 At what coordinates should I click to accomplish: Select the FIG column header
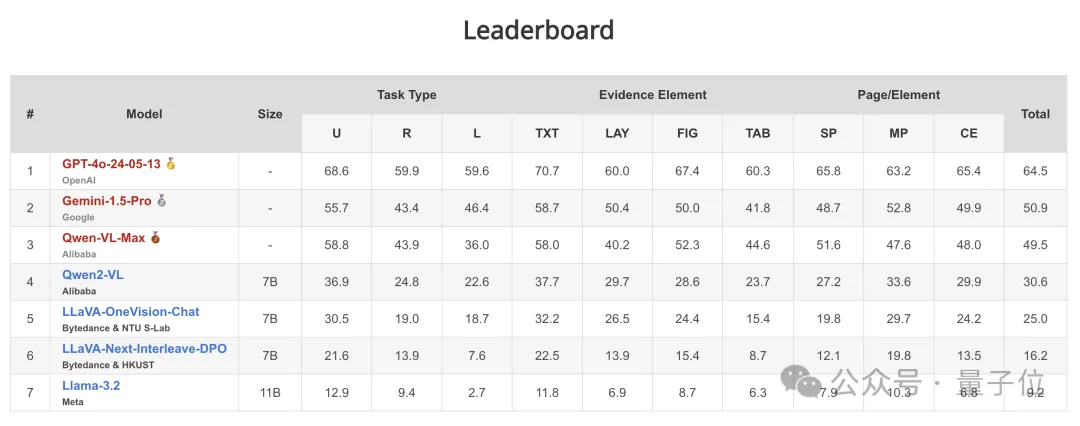pyautogui.click(x=687, y=133)
